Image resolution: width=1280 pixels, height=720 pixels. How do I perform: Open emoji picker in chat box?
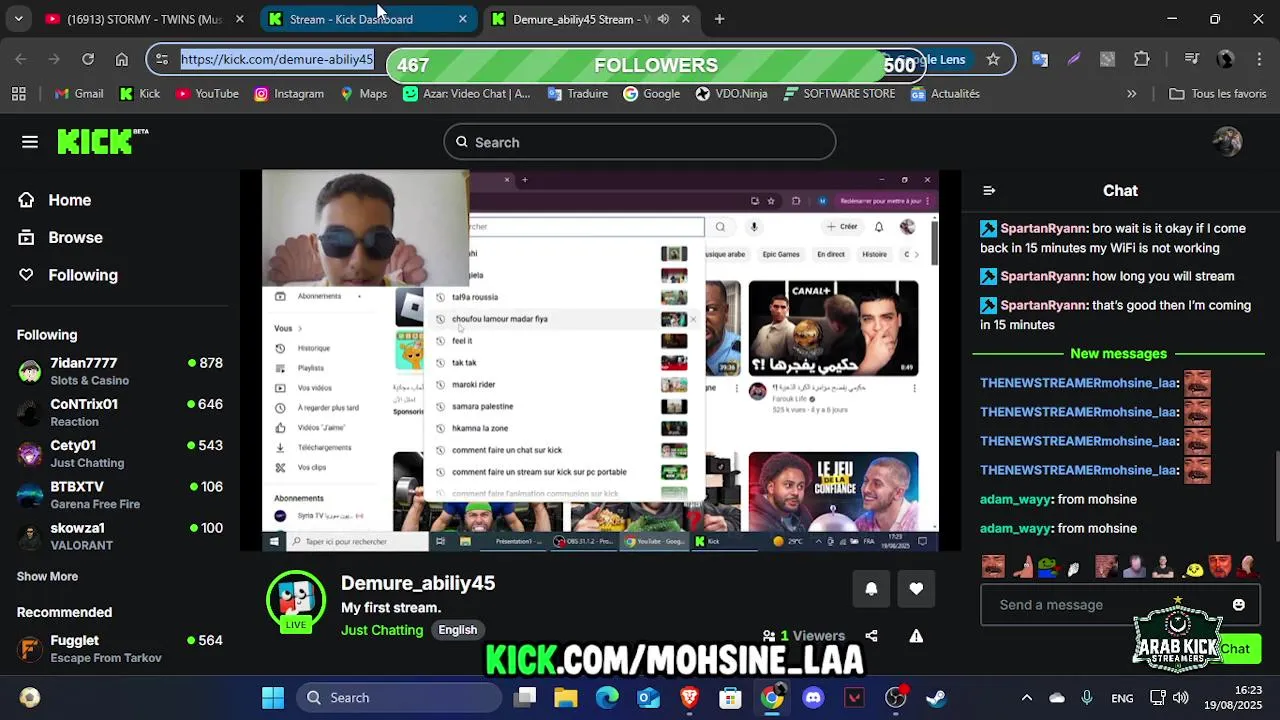point(1238,605)
